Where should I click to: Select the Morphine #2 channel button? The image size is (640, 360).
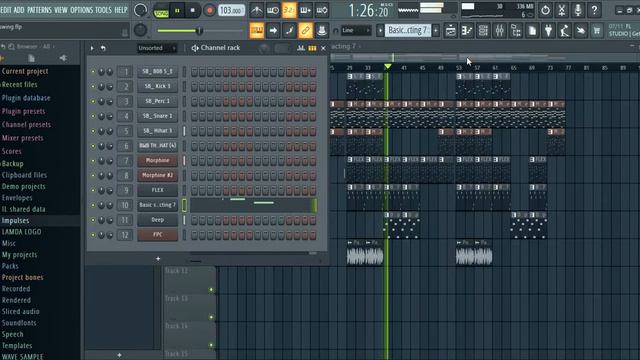[x=158, y=176]
